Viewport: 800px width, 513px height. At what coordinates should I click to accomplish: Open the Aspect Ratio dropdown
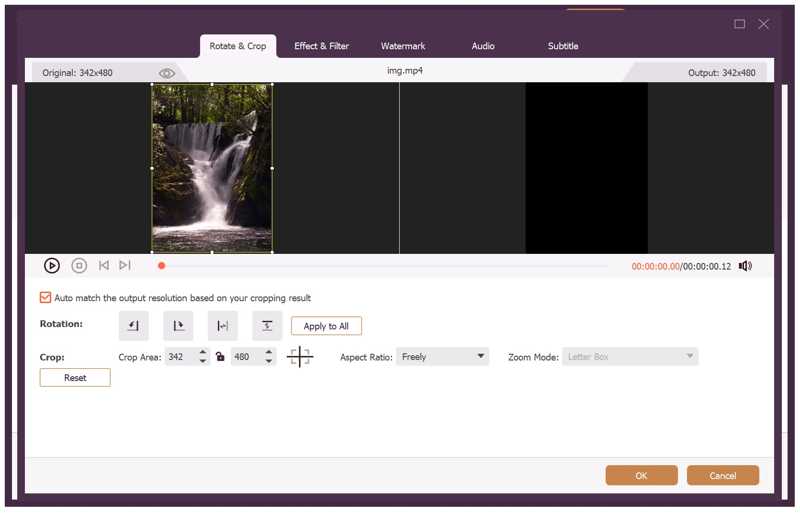(442, 357)
